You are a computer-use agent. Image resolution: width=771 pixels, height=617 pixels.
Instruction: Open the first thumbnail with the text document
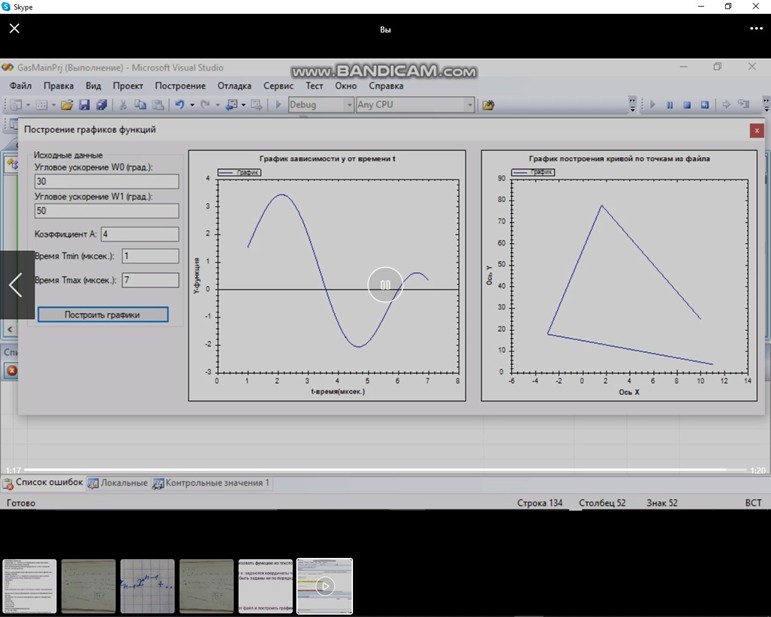click(30, 586)
